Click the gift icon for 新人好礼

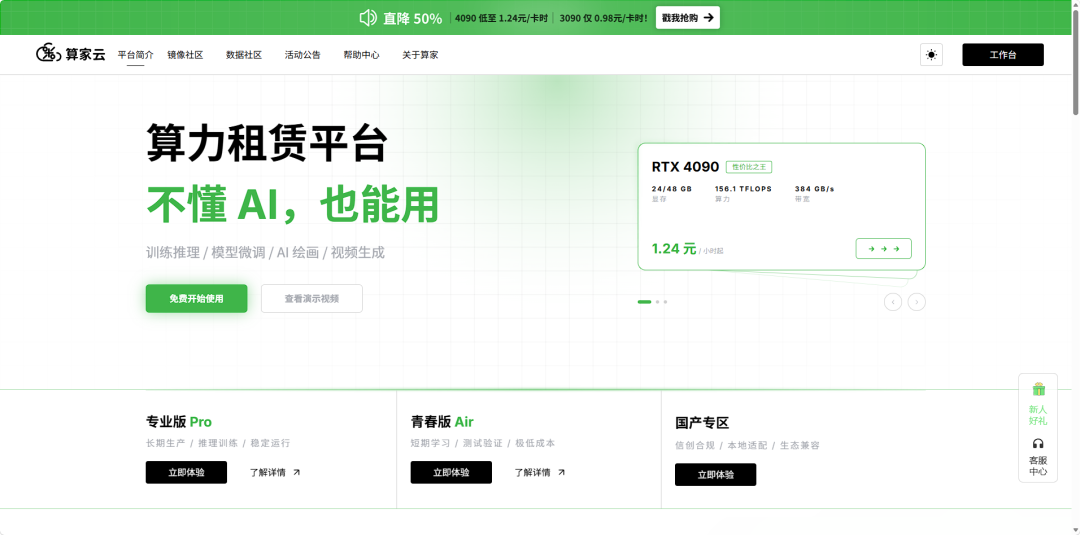pyautogui.click(x=1038, y=389)
